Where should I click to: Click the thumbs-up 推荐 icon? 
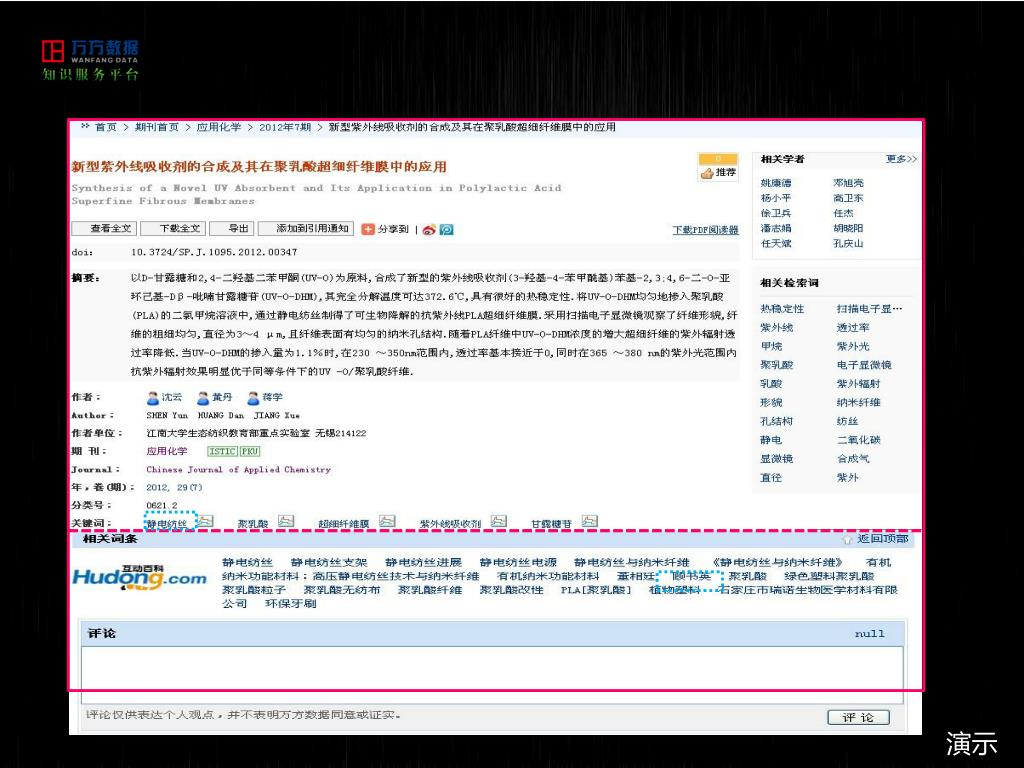tap(707, 173)
